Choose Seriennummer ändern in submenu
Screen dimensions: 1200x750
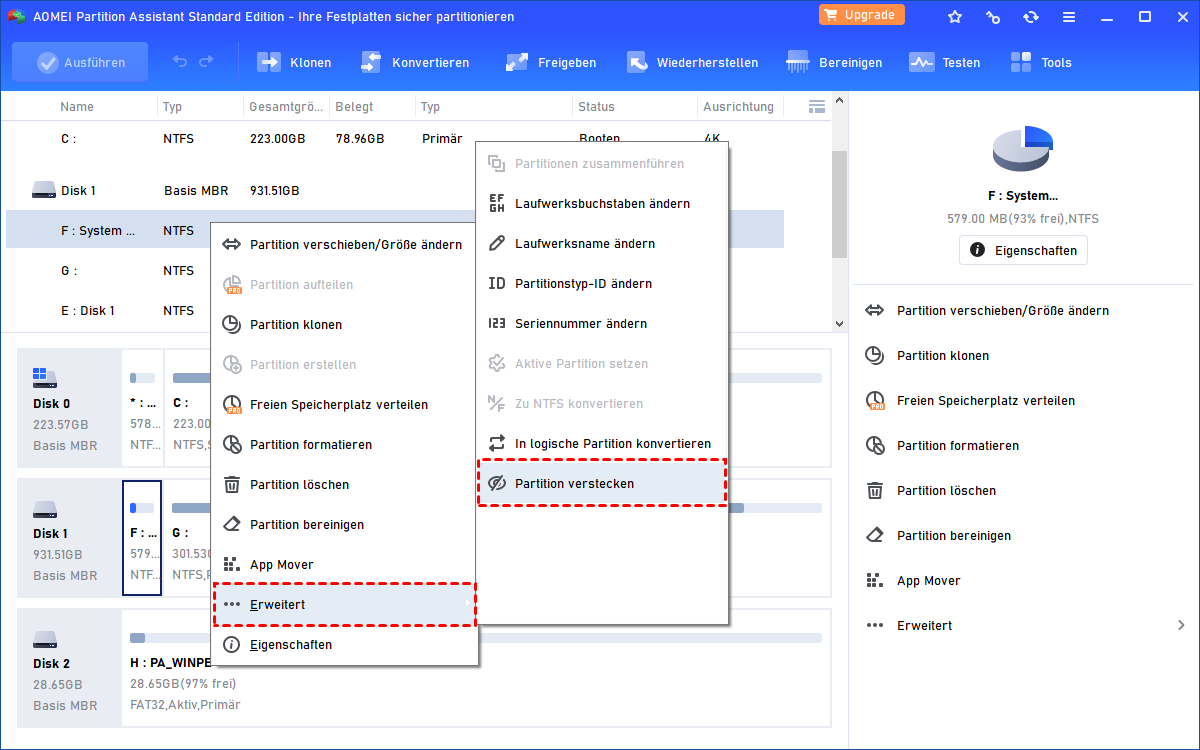(x=602, y=323)
